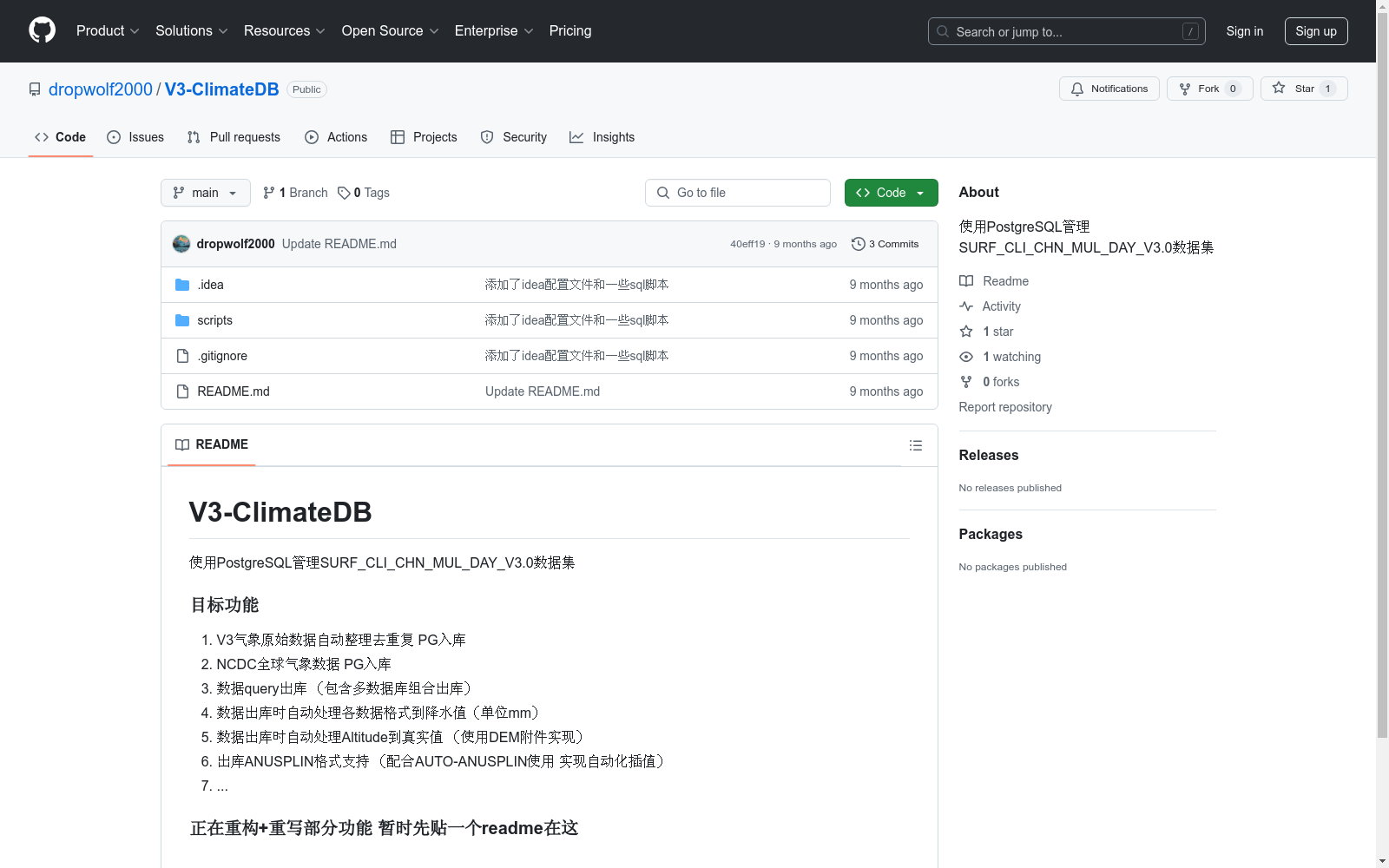This screenshot has height=868, width=1389.
Task: Switch to the Issues tab
Action: click(x=135, y=137)
